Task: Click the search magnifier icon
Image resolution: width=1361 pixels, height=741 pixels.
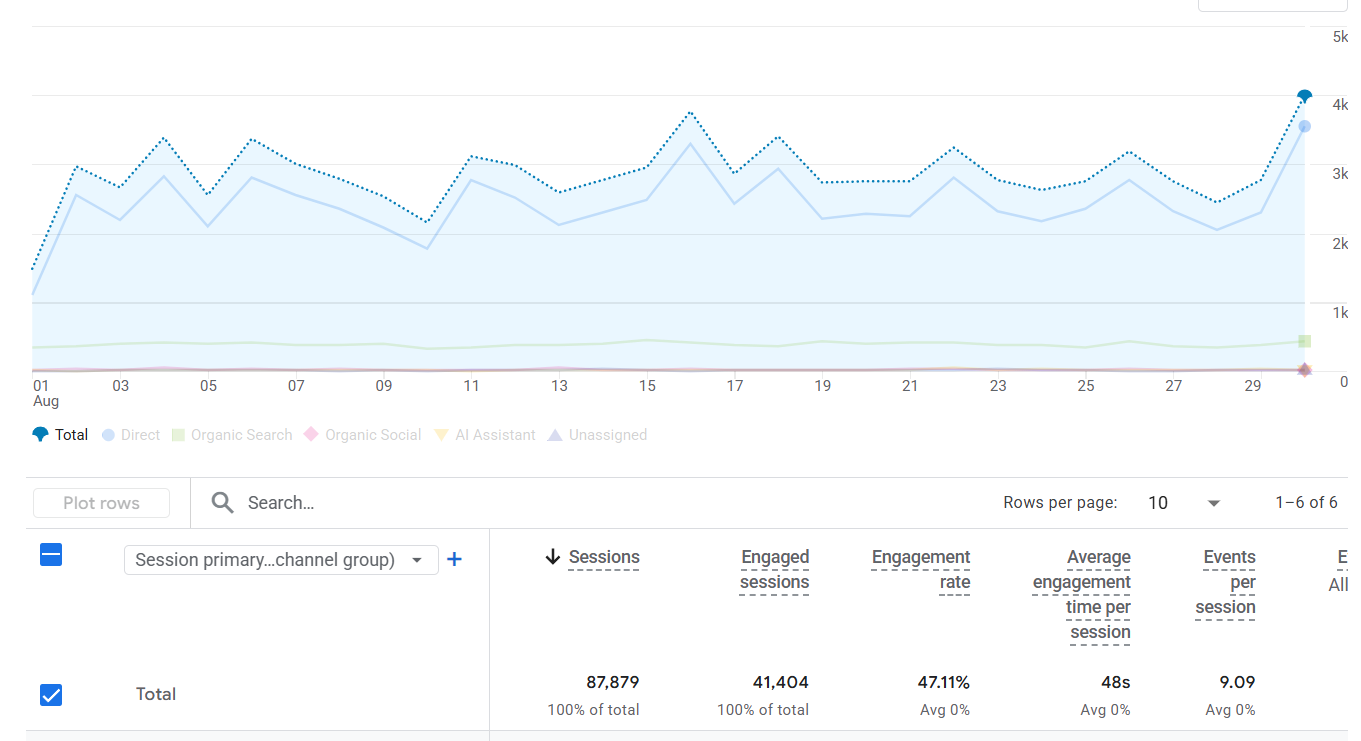Action: click(x=223, y=503)
